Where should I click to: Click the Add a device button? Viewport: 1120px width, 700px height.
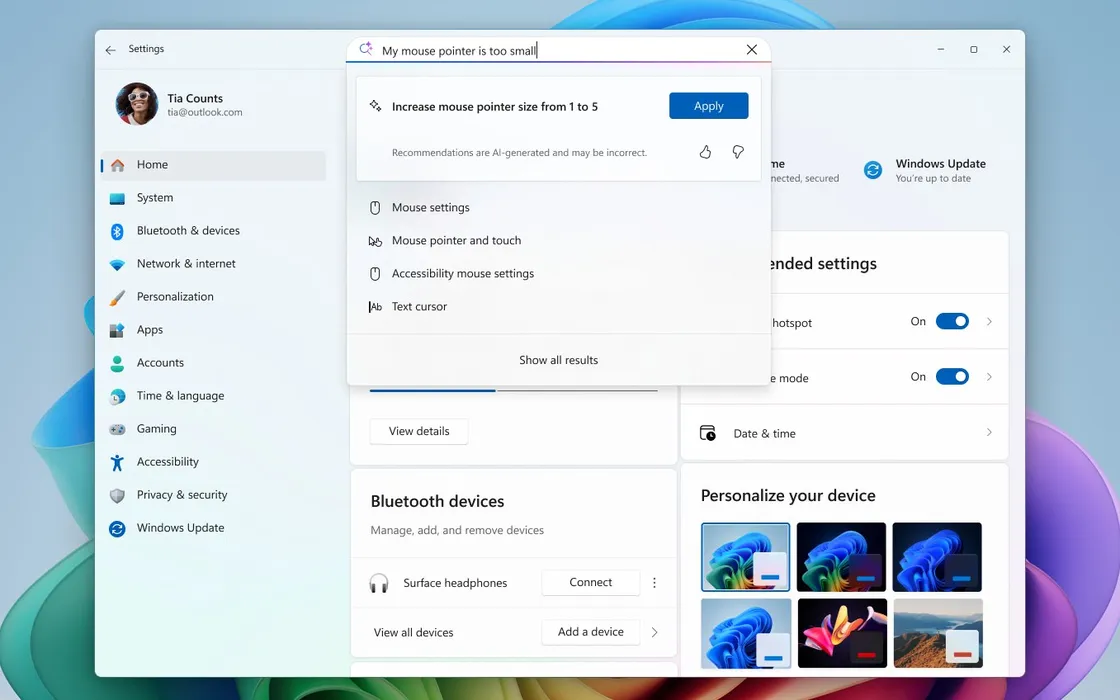tap(591, 631)
